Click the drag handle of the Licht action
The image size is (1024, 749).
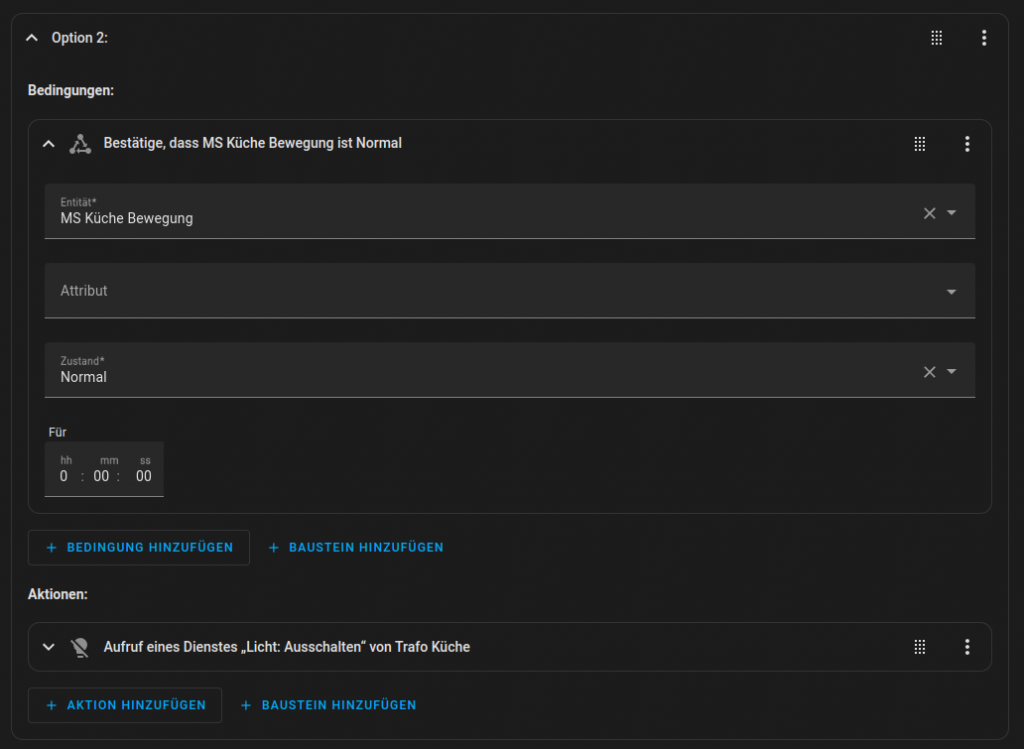920,647
